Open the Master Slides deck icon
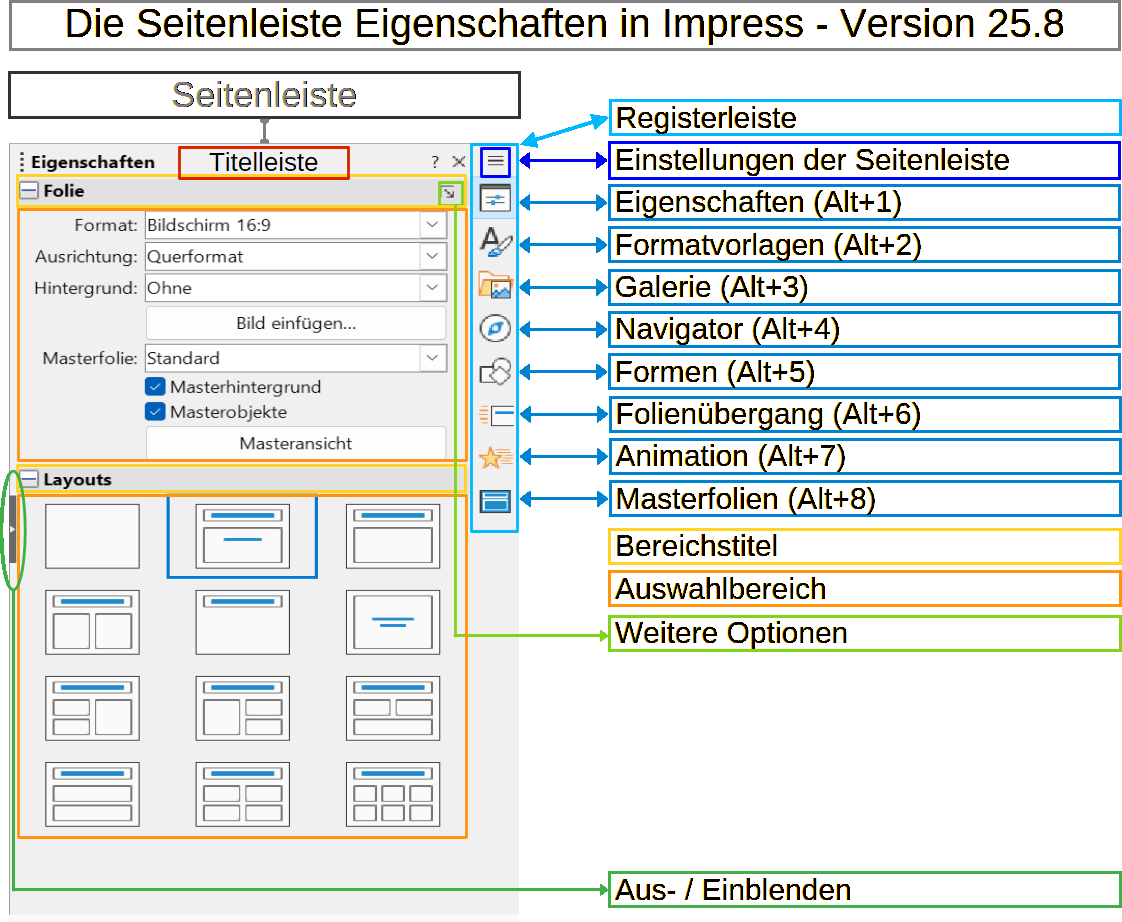The width and height of the screenshot is (1122, 922). click(495, 501)
